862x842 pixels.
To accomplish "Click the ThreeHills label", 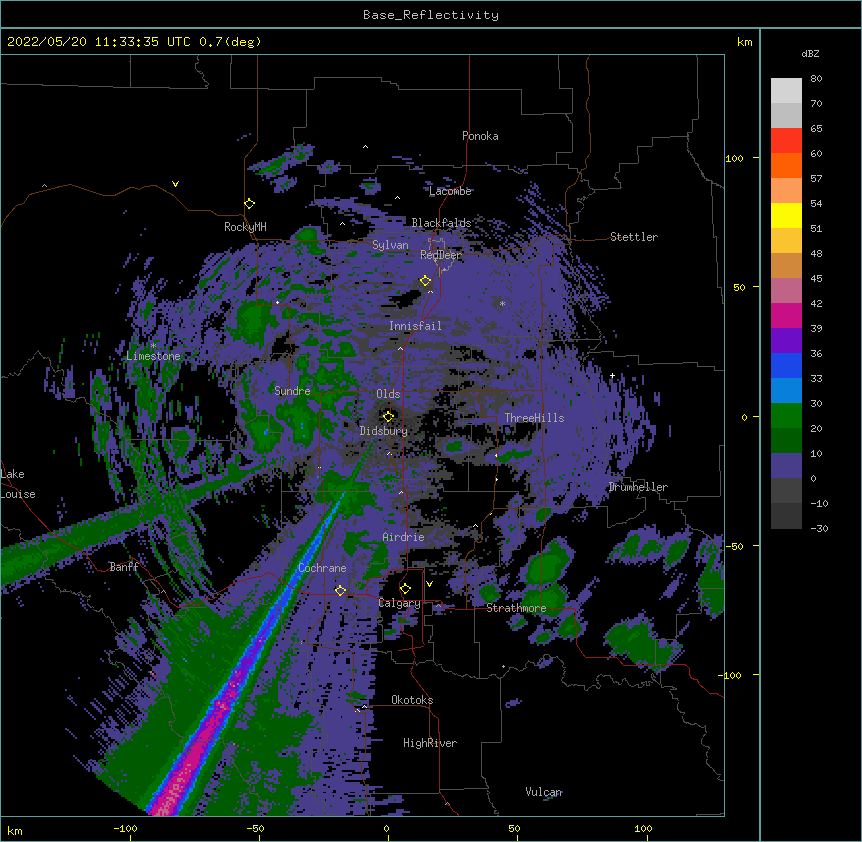I will click(x=534, y=418).
